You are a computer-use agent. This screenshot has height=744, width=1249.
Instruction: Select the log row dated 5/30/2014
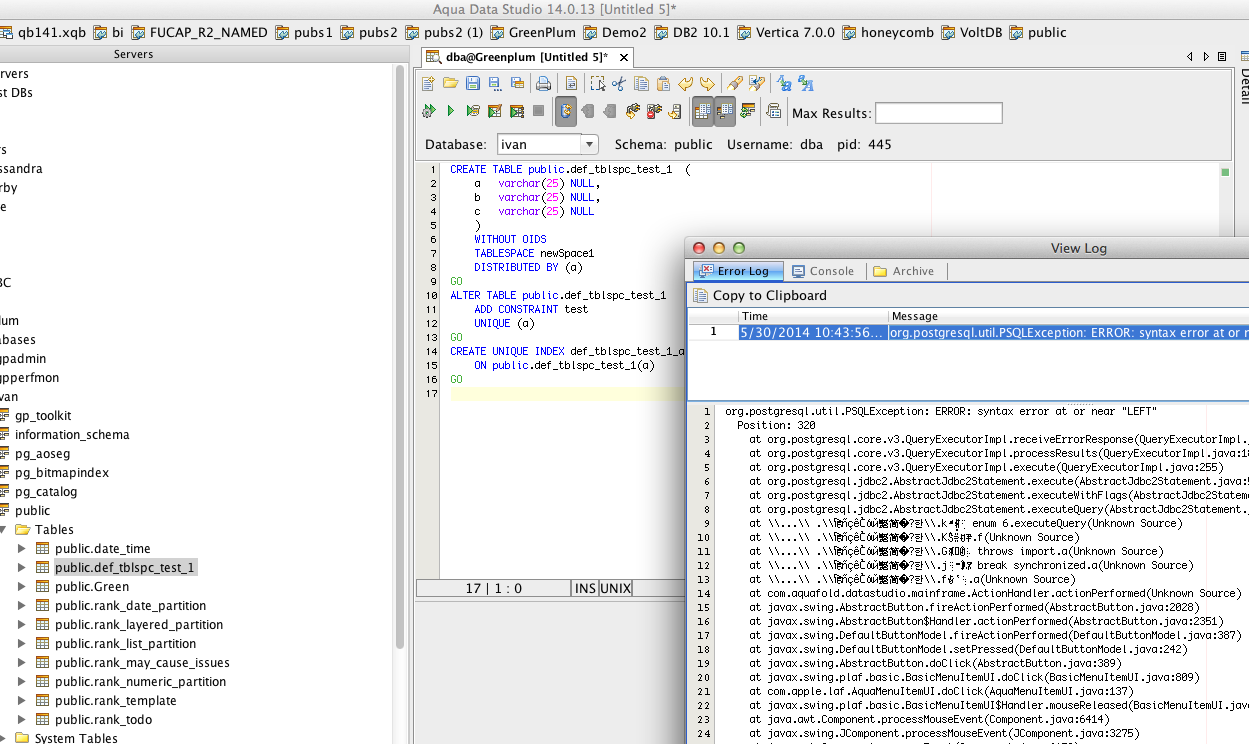point(968,332)
